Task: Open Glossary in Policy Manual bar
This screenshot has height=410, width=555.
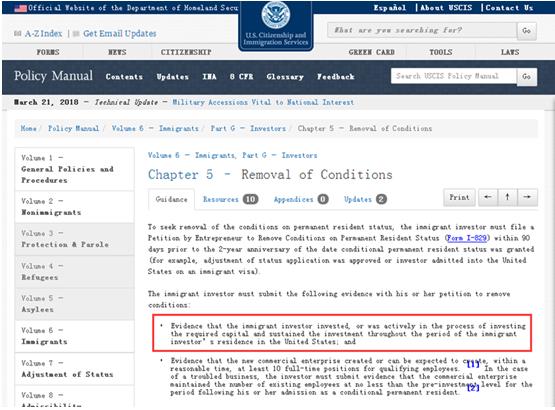Action: [285, 77]
